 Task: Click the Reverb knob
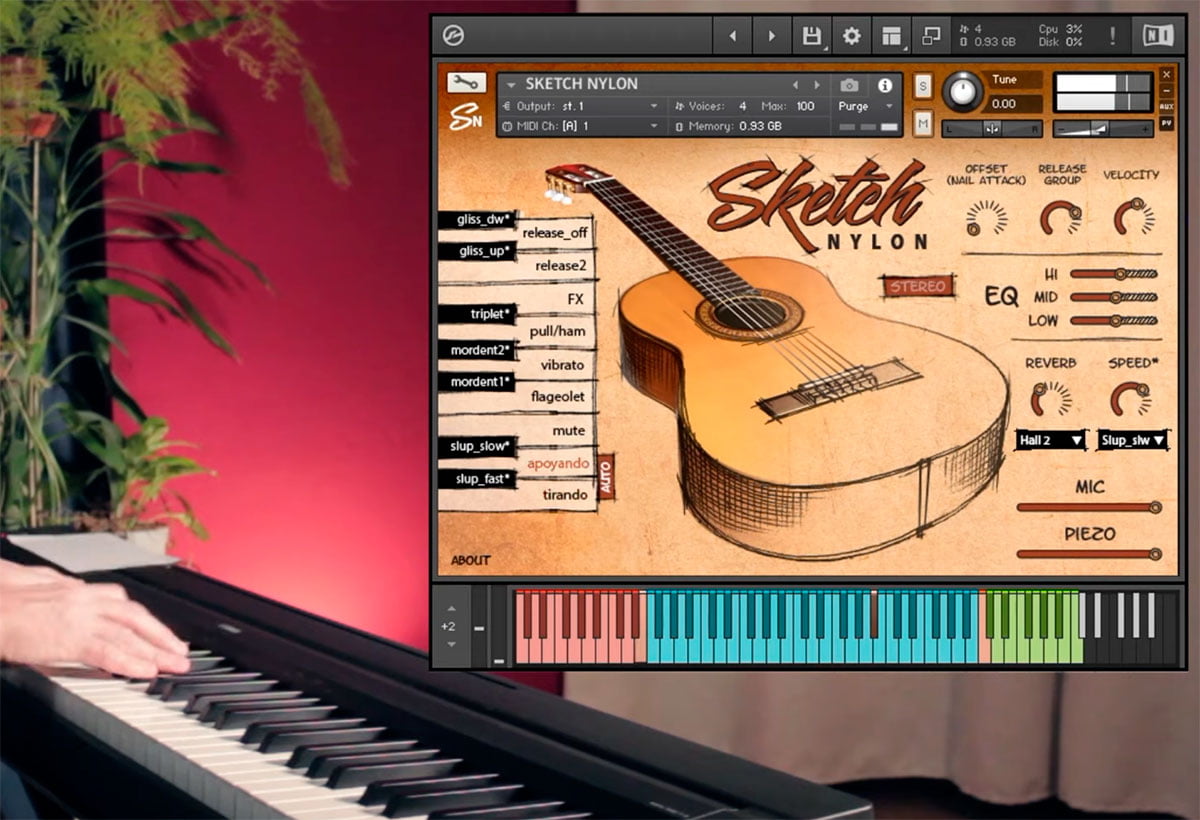[x=1050, y=399]
